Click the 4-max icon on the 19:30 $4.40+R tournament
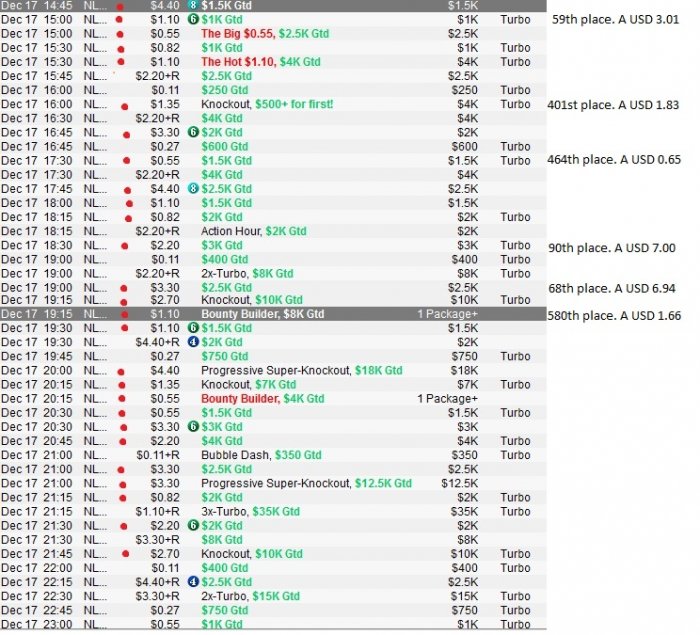 [x=193, y=342]
